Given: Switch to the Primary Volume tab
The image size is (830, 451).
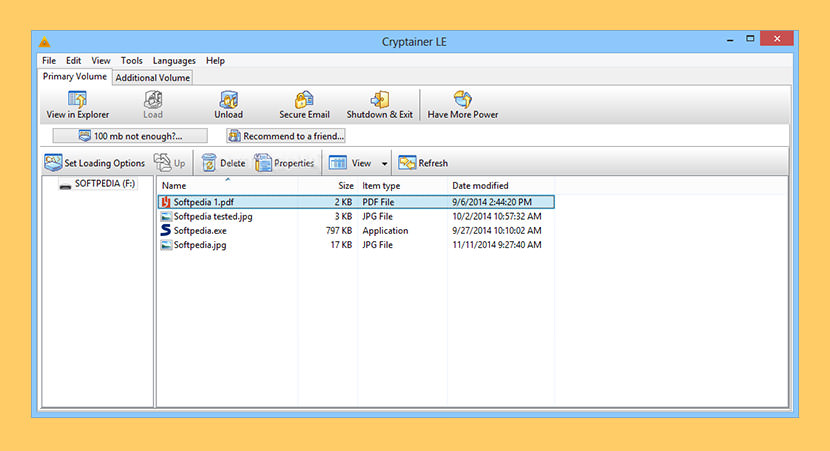Looking at the screenshot, I should (75, 77).
